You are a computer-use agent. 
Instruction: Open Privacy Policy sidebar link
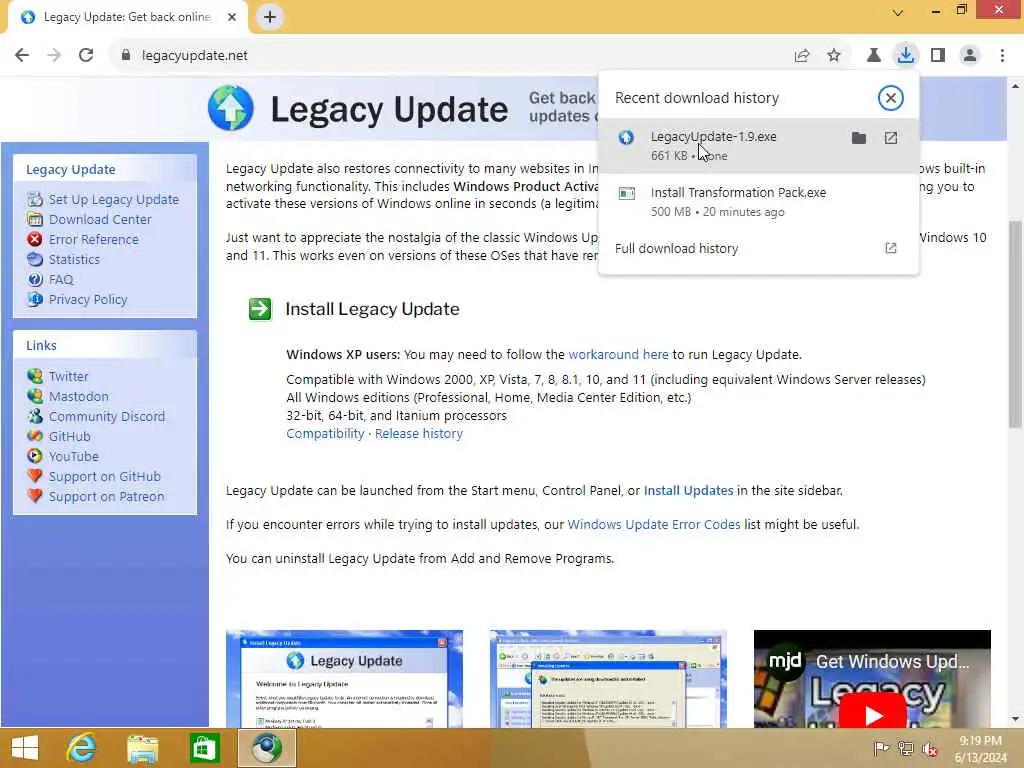click(x=88, y=299)
